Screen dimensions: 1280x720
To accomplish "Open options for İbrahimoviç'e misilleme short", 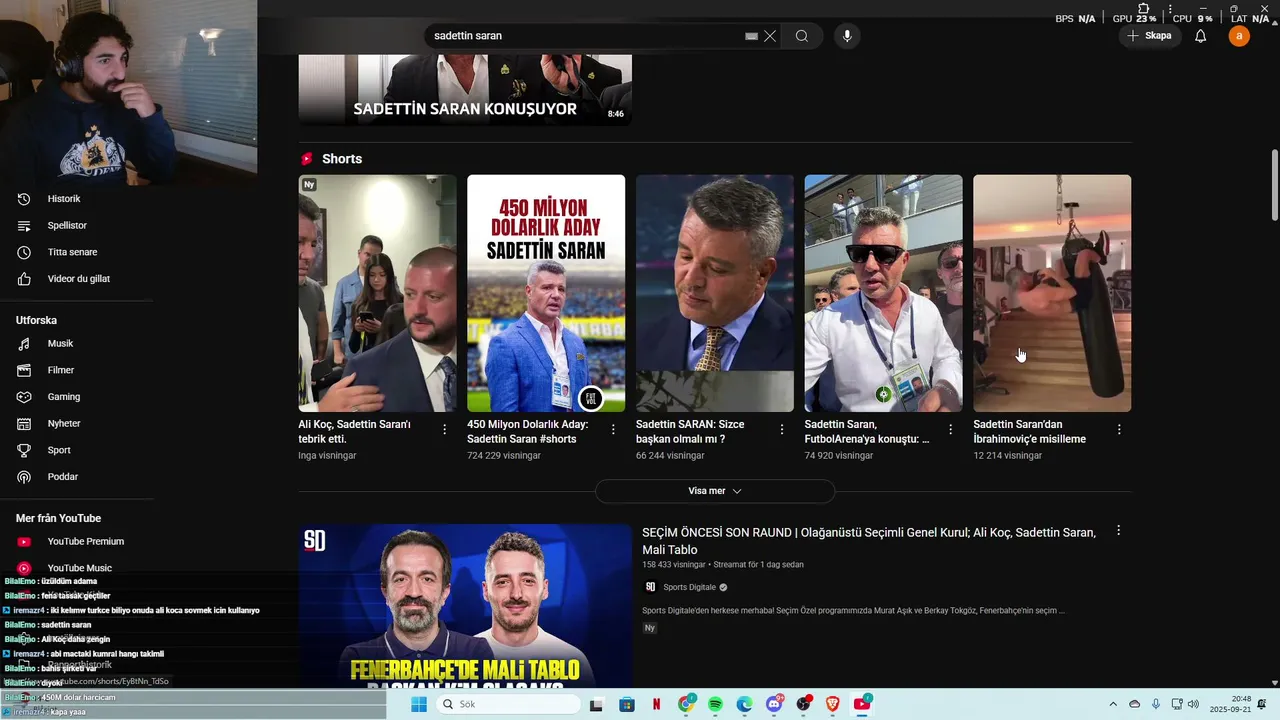I will [x=1119, y=429].
